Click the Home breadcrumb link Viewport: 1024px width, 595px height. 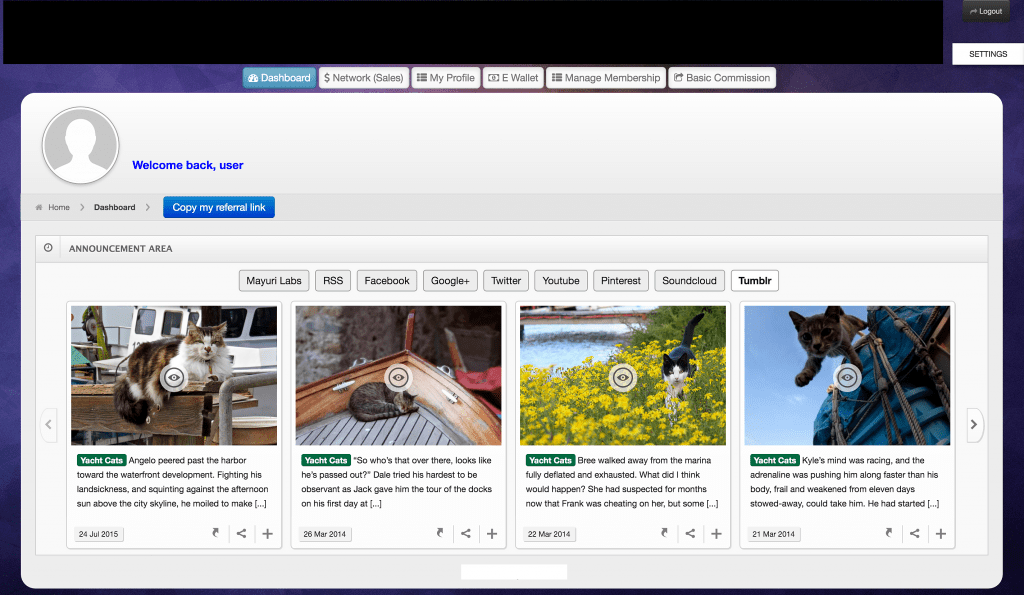[x=59, y=207]
